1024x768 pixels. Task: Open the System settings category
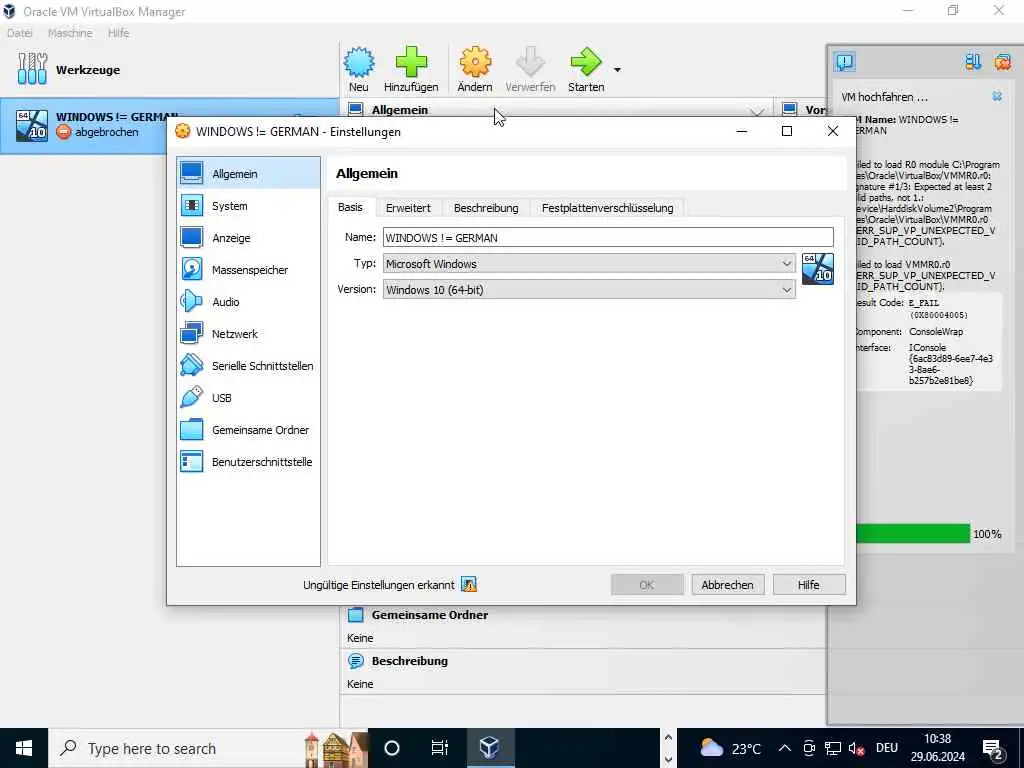tap(248, 206)
